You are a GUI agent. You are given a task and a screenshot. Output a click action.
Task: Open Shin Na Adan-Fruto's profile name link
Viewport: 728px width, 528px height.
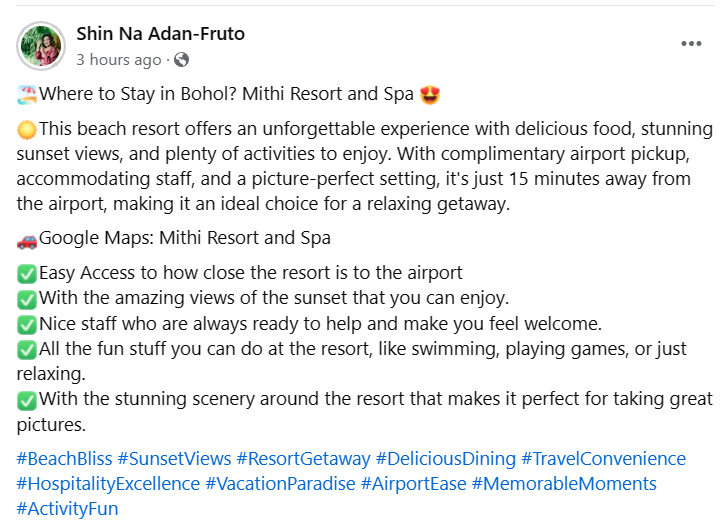point(160,34)
